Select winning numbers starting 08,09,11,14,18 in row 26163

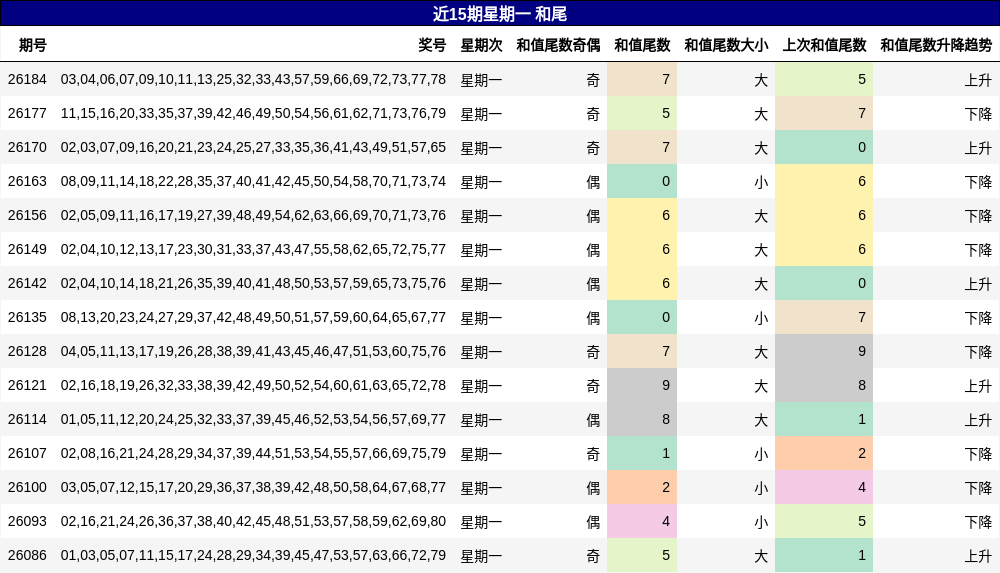point(253,181)
